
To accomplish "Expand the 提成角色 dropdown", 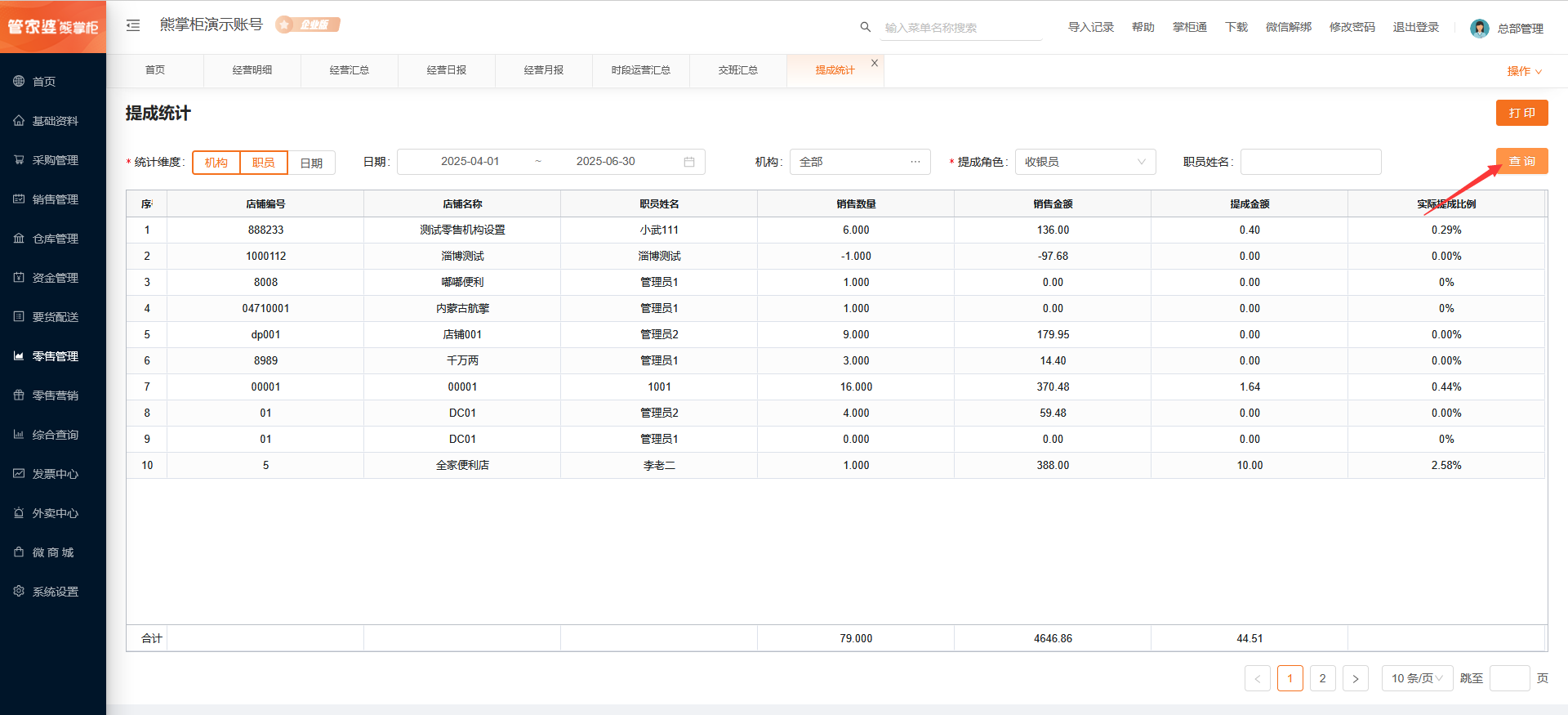I will (x=1085, y=162).
